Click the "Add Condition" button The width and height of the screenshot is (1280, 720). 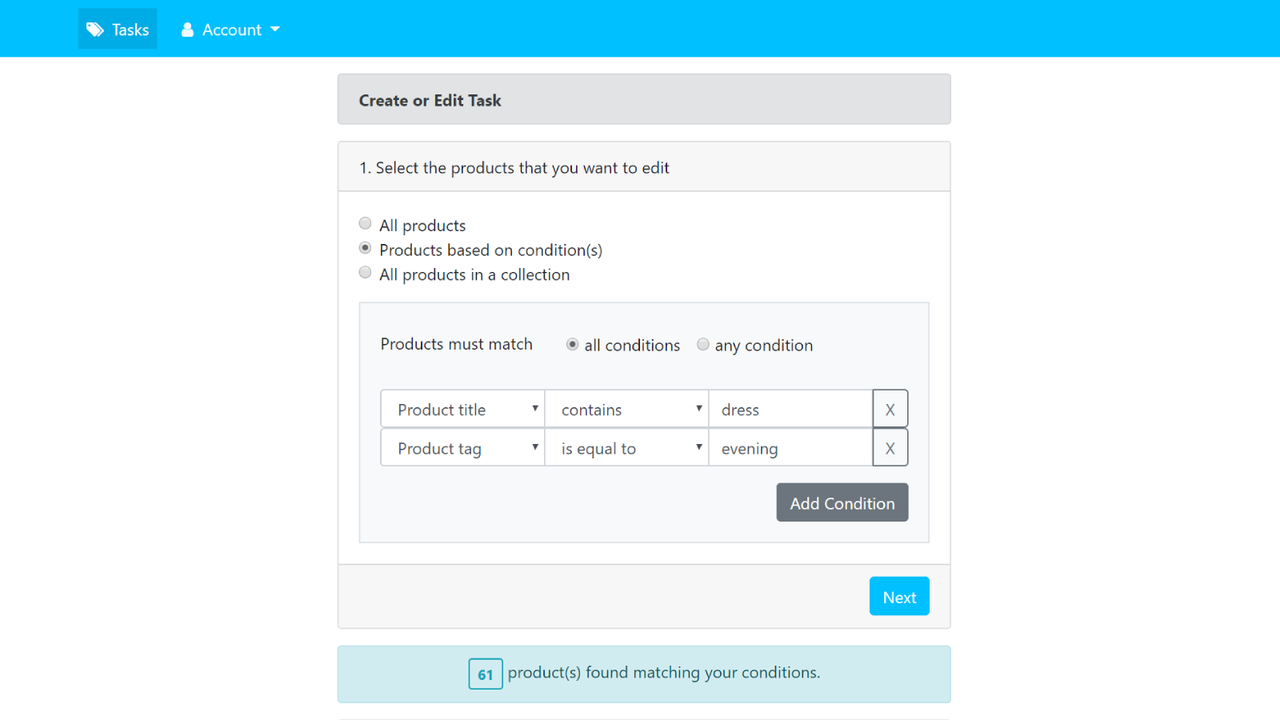click(842, 502)
